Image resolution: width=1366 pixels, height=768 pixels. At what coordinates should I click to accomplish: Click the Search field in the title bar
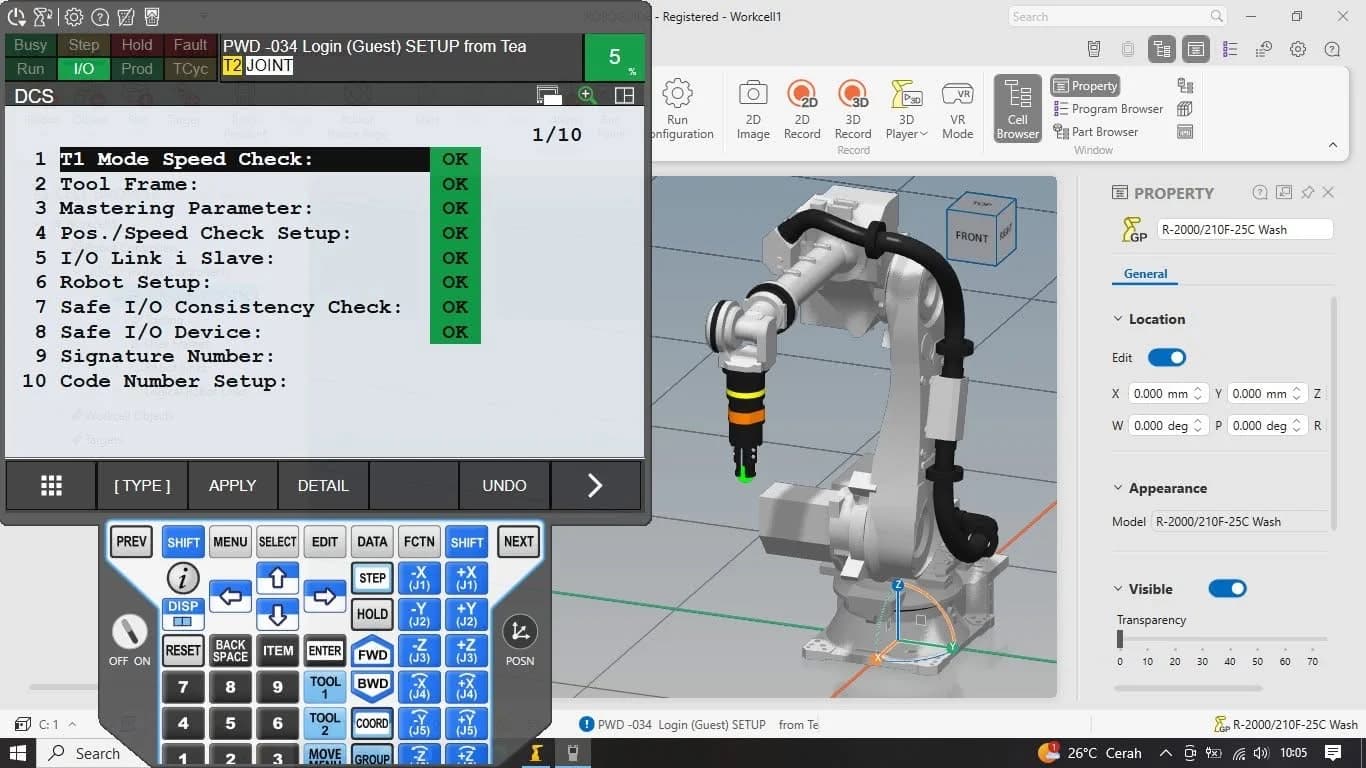(1117, 16)
